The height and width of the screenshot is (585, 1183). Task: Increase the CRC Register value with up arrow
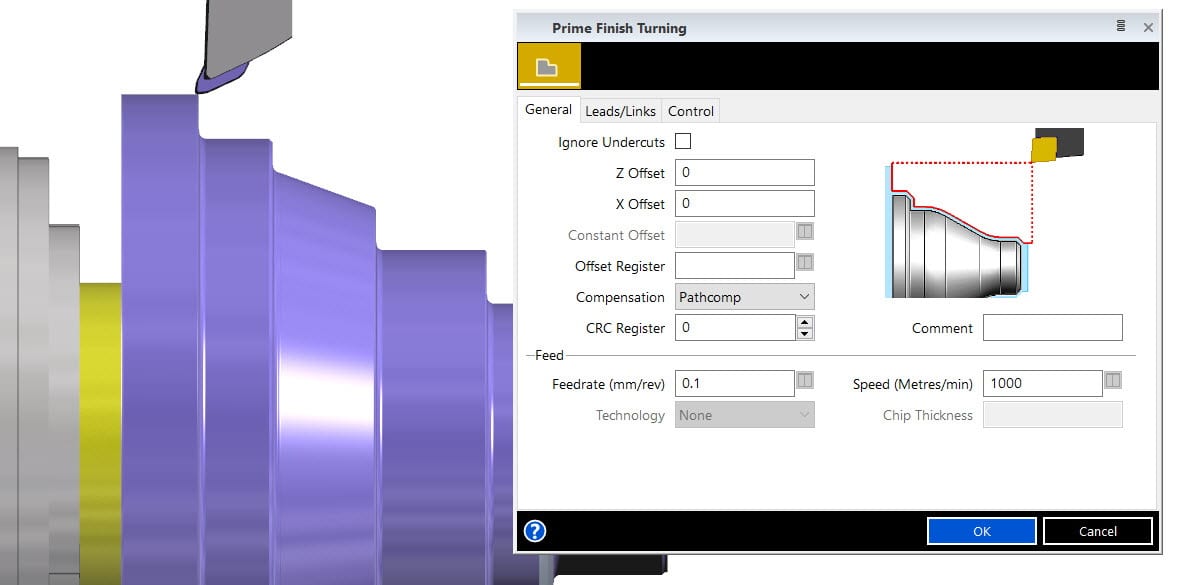pos(804,322)
